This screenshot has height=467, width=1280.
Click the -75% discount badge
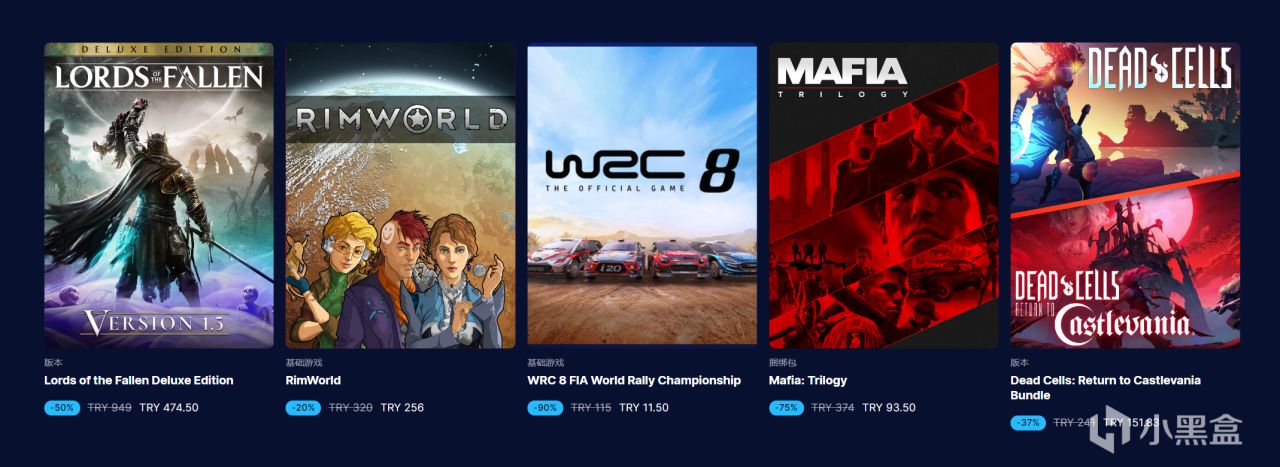tap(787, 408)
